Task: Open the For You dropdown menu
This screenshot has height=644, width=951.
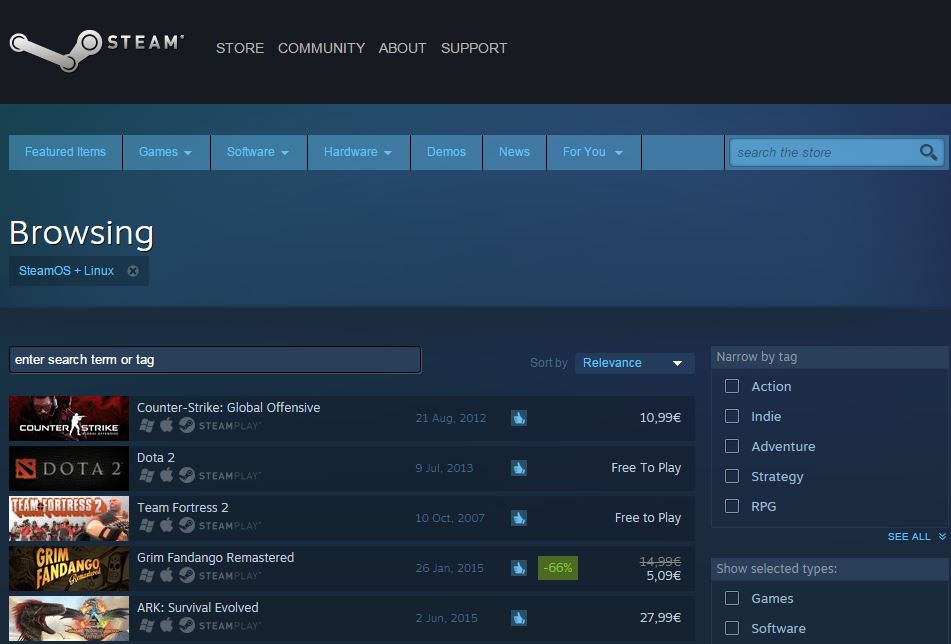Action: [x=592, y=152]
